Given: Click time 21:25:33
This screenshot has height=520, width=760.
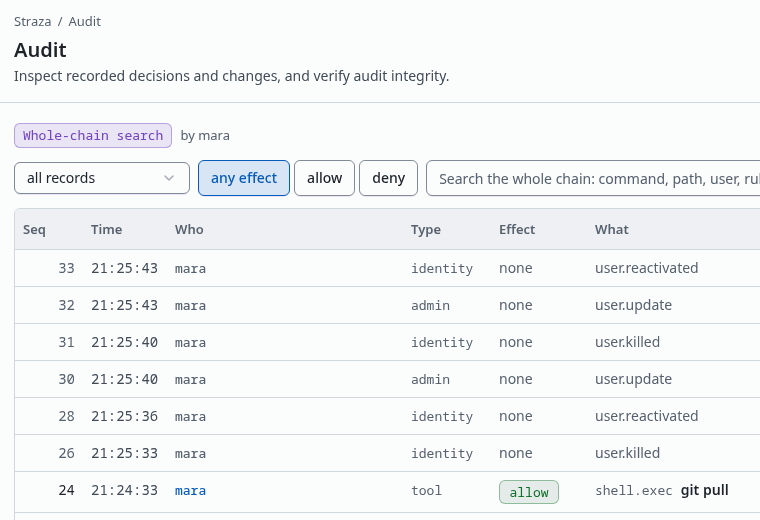Looking at the screenshot, I should coord(125,453).
